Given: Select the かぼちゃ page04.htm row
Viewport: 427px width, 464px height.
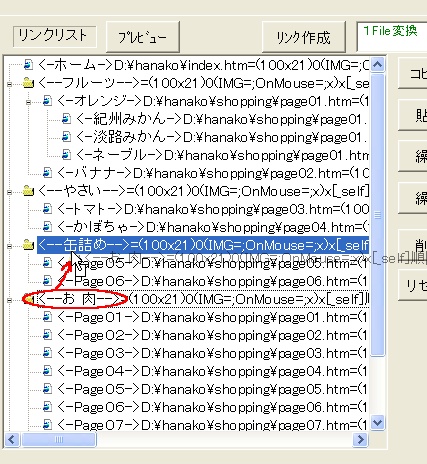Looking at the screenshot, I should [x=213, y=227].
